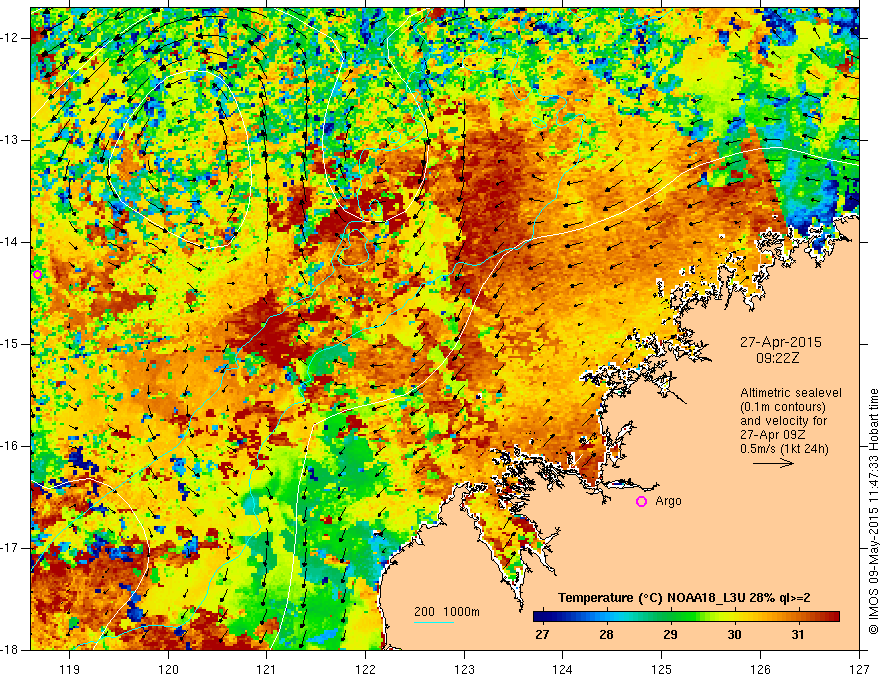
Task: Click the '(0.1m contours)' legend line
Action: (x=783, y=407)
